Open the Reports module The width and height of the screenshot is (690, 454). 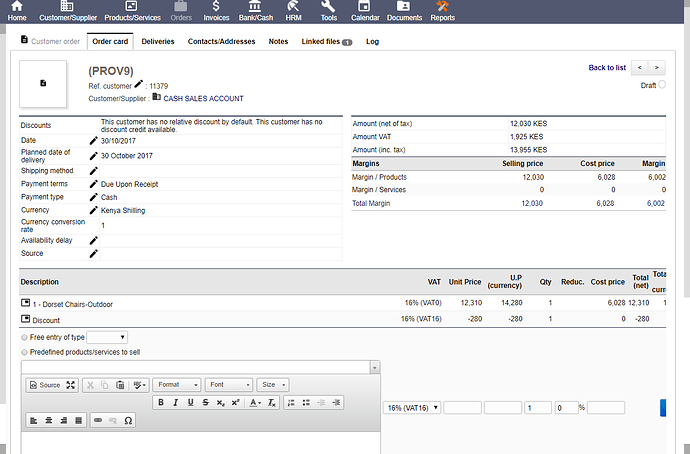442,11
